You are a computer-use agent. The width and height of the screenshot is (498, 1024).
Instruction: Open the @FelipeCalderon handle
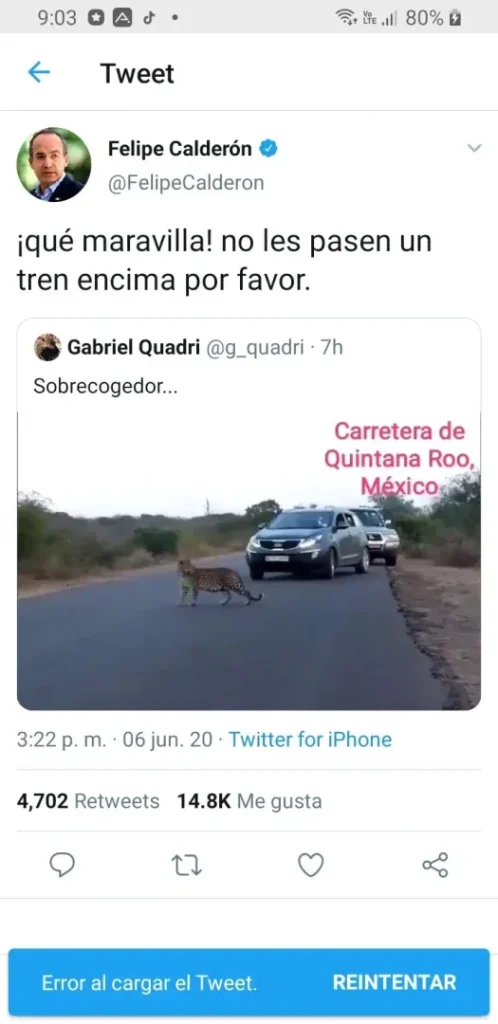tap(186, 183)
